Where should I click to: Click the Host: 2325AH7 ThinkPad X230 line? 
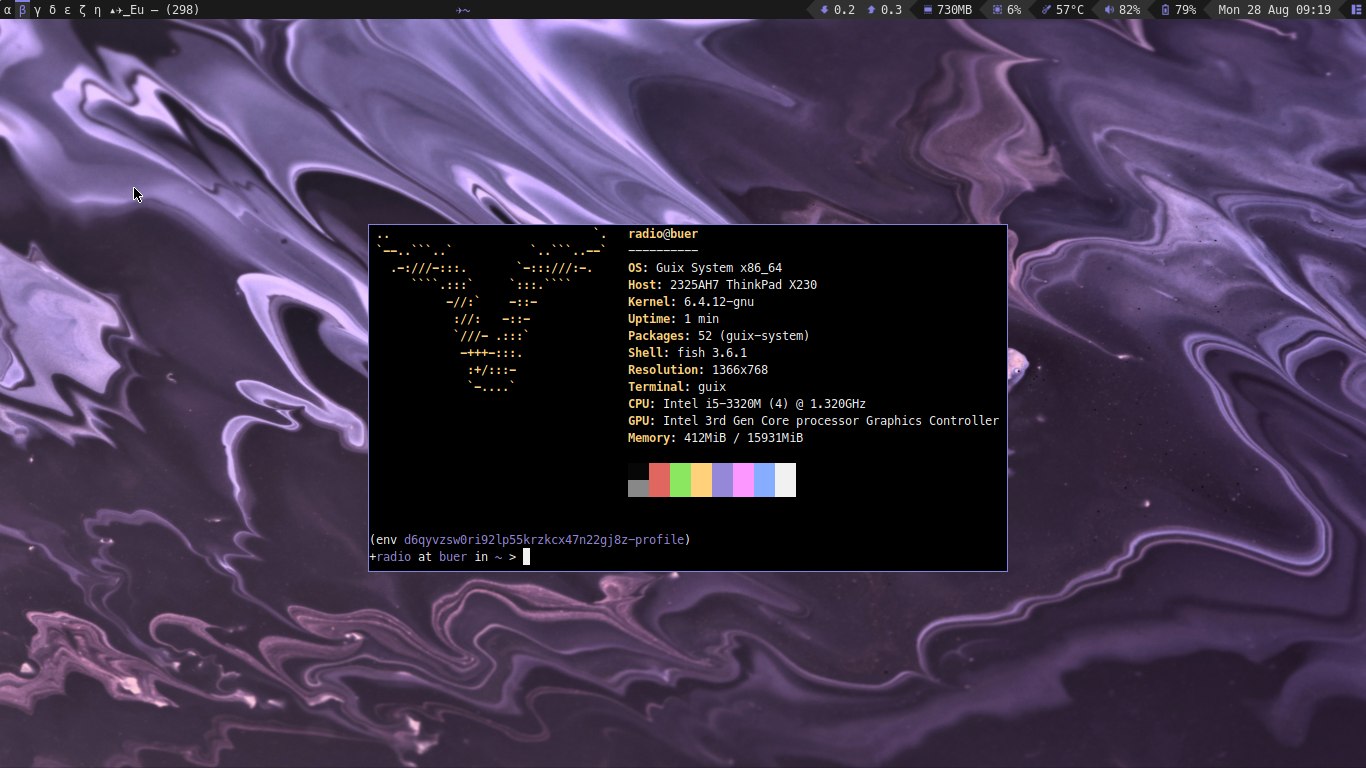click(x=722, y=285)
